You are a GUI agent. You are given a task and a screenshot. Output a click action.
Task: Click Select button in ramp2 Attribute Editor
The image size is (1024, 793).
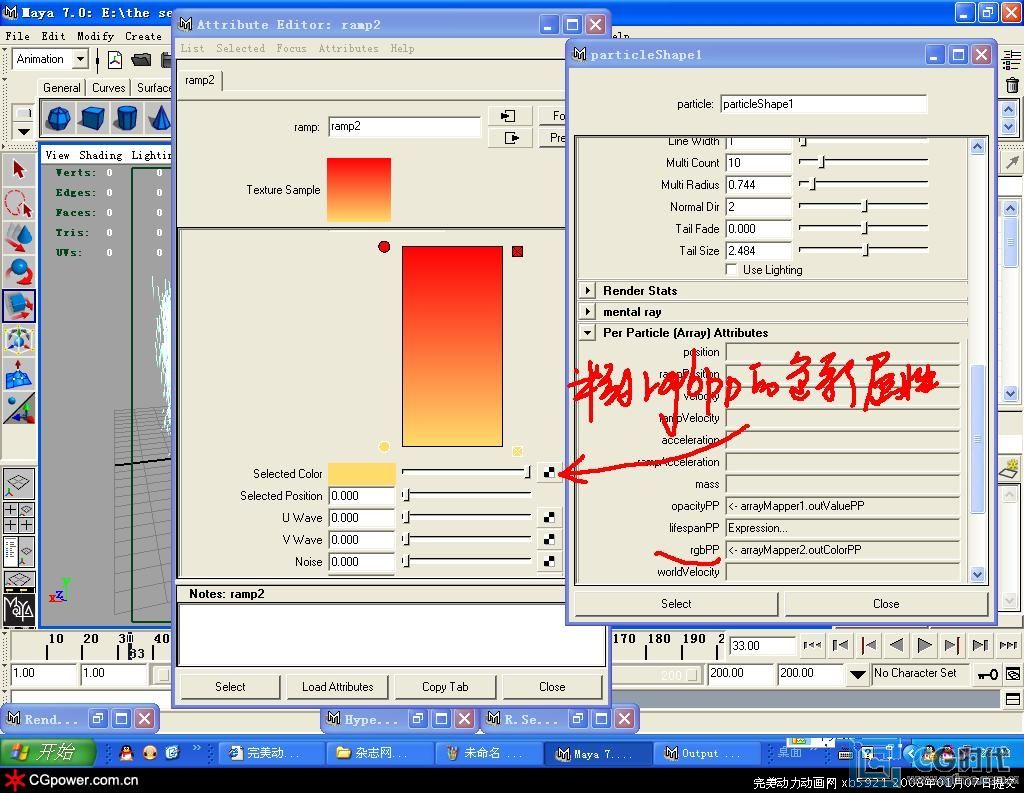(230, 687)
